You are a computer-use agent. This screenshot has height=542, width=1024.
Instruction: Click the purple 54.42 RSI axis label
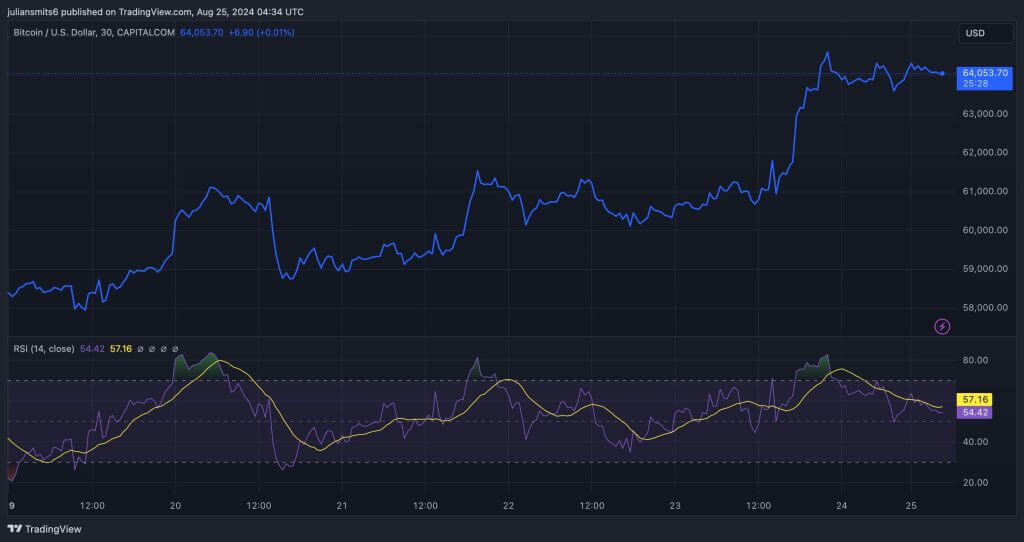point(975,412)
